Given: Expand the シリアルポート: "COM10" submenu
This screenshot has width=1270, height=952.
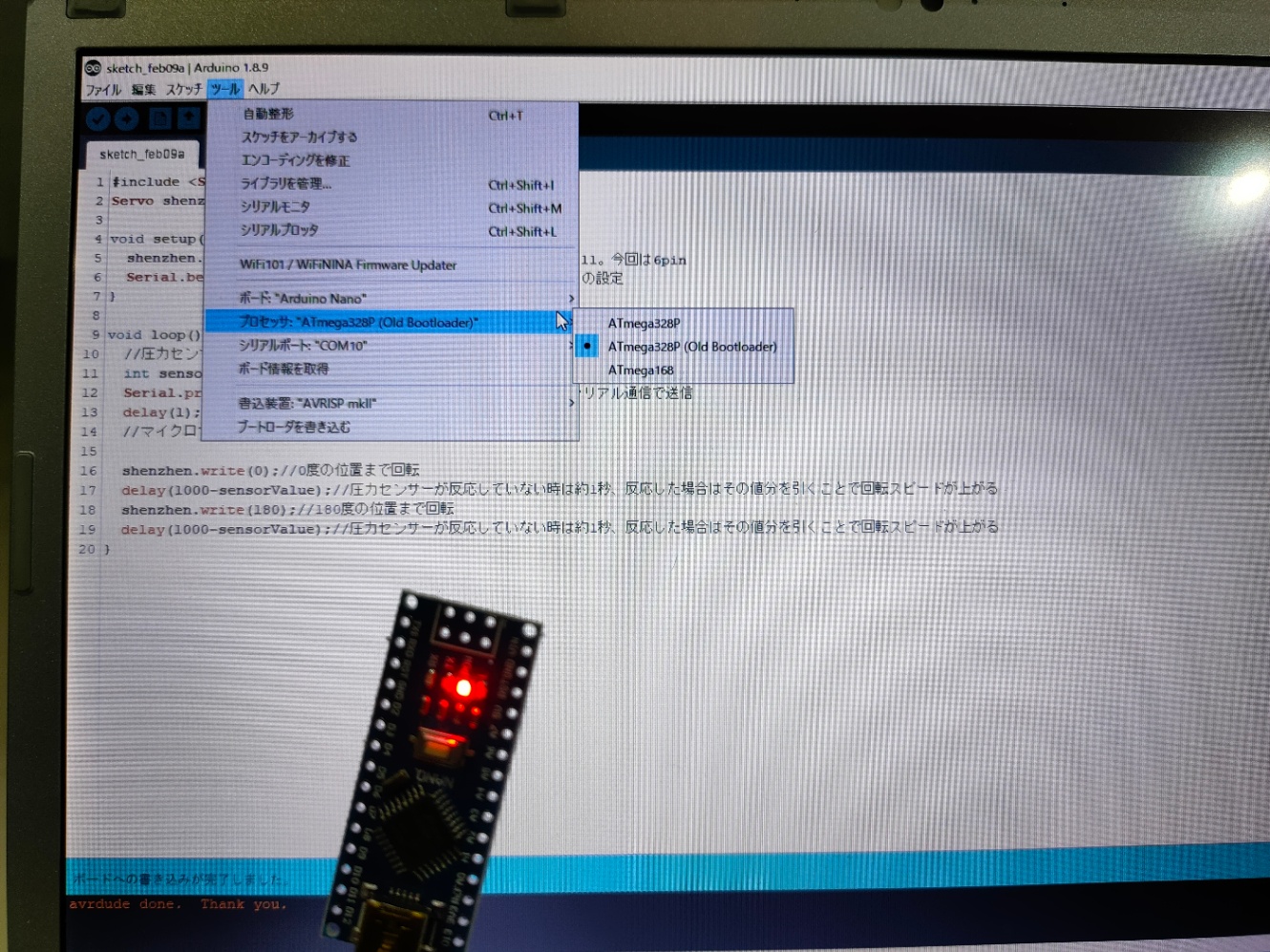Looking at the screenshot, I should pos(391,345).
